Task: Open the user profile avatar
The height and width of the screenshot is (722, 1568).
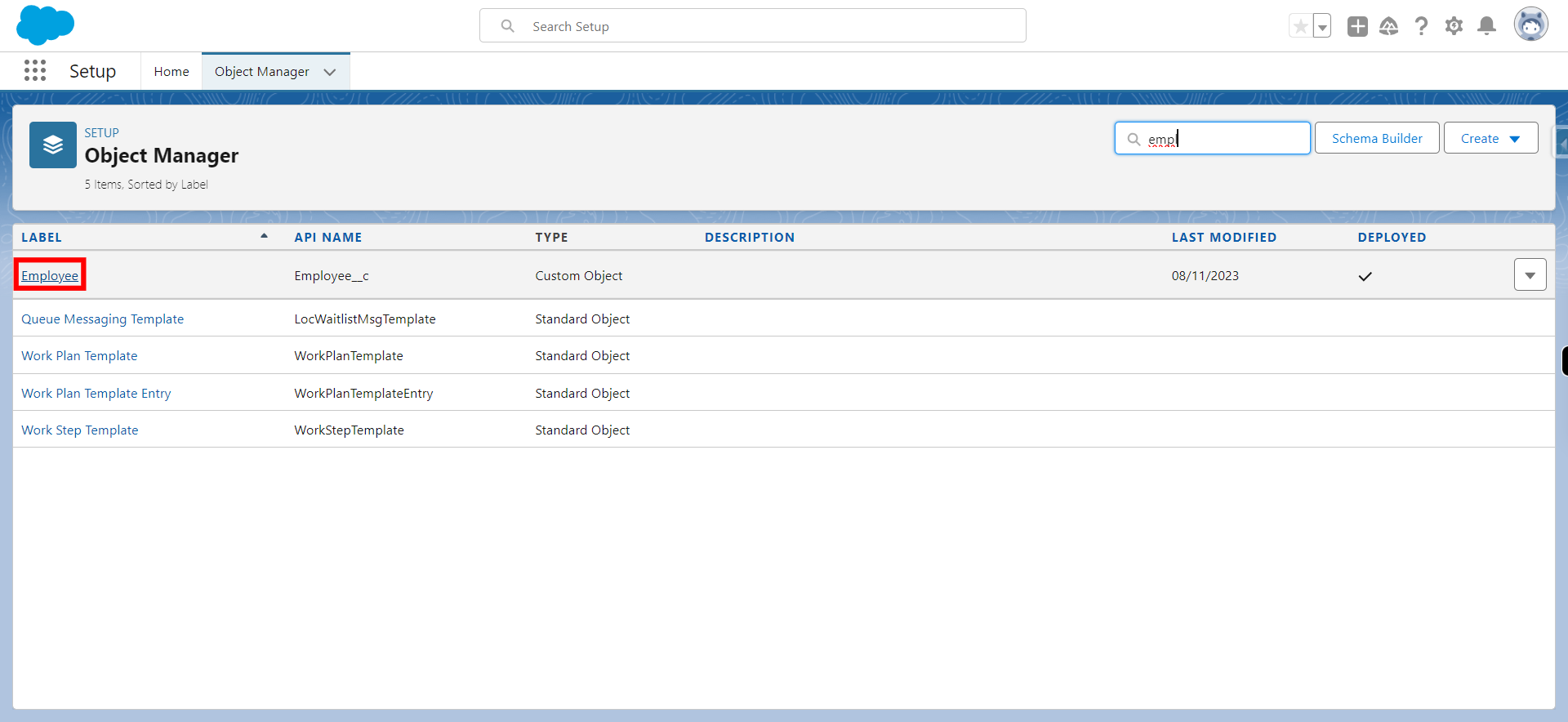Action: click(1530, 25)
